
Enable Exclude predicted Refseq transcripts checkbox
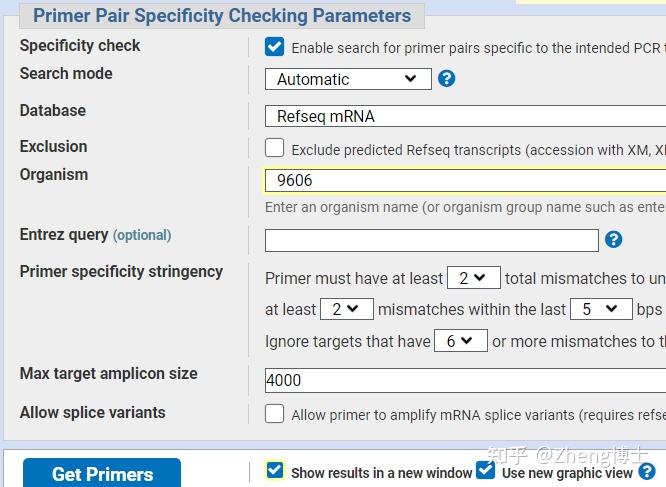274,148
